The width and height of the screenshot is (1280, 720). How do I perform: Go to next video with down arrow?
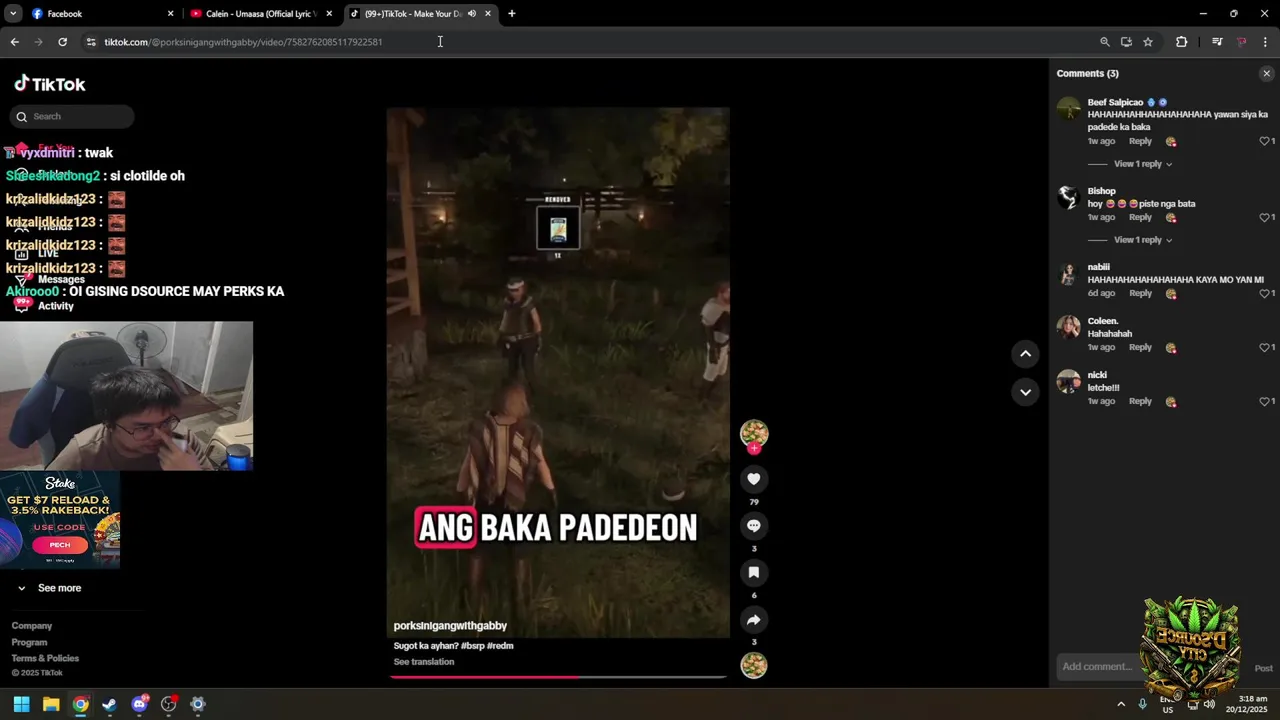point(1025,392)
